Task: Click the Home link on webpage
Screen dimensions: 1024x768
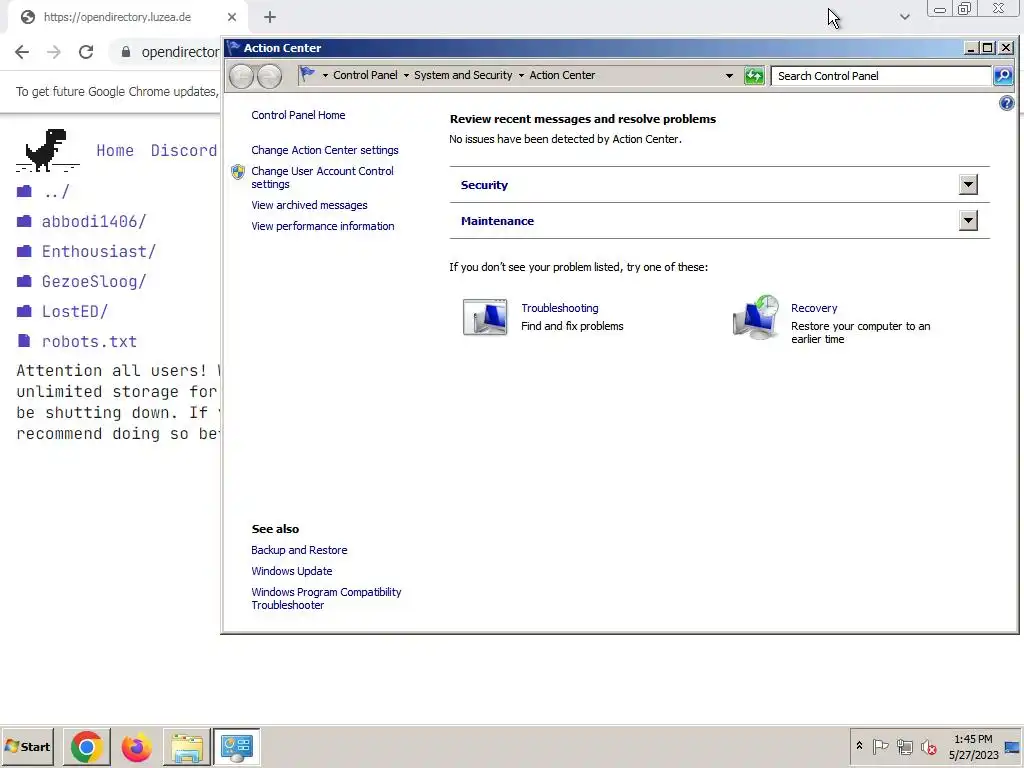Action: 115,151
